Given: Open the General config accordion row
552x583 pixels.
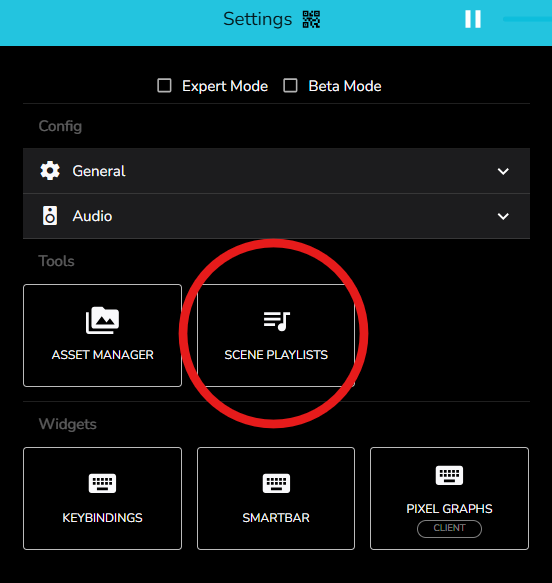Looking at the screenshot, I should [x=276, y=171].
